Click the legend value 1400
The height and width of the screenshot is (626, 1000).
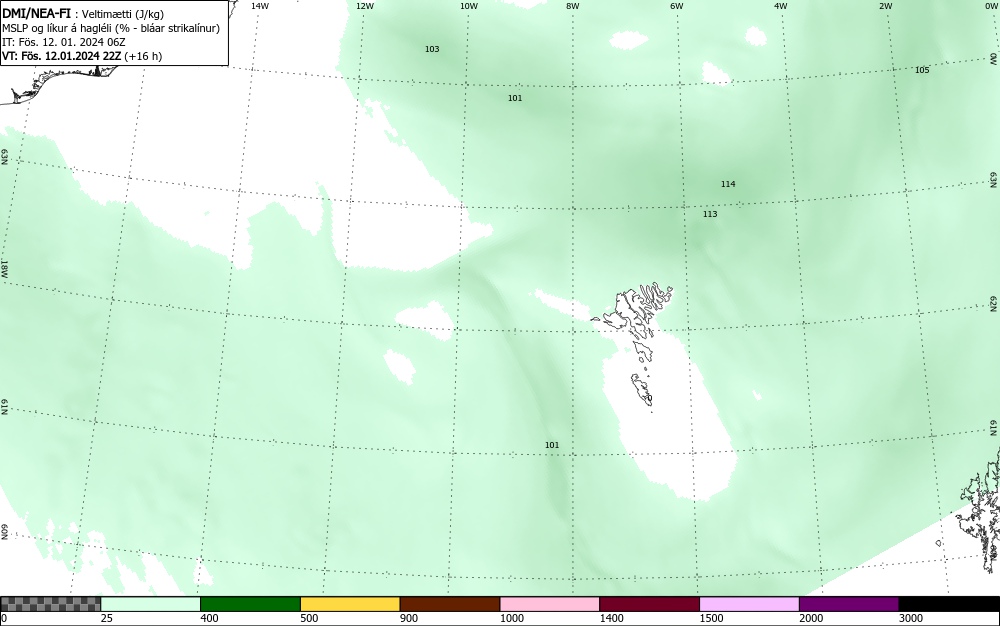[612, 618]
